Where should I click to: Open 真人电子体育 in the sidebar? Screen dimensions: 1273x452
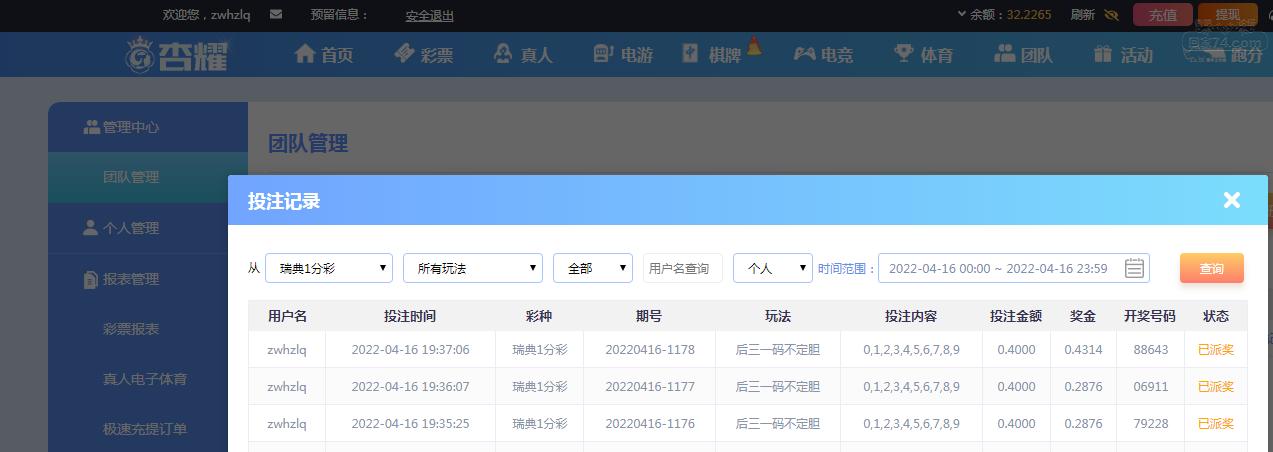(x=145, y=379)
